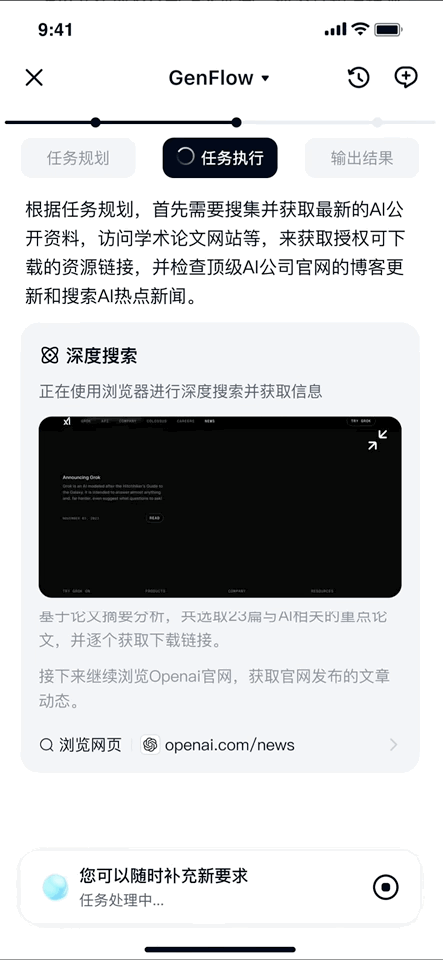Expand the openai.com/news entry chevron
Screen dimensions: 443x960
(x=393, y=745)
